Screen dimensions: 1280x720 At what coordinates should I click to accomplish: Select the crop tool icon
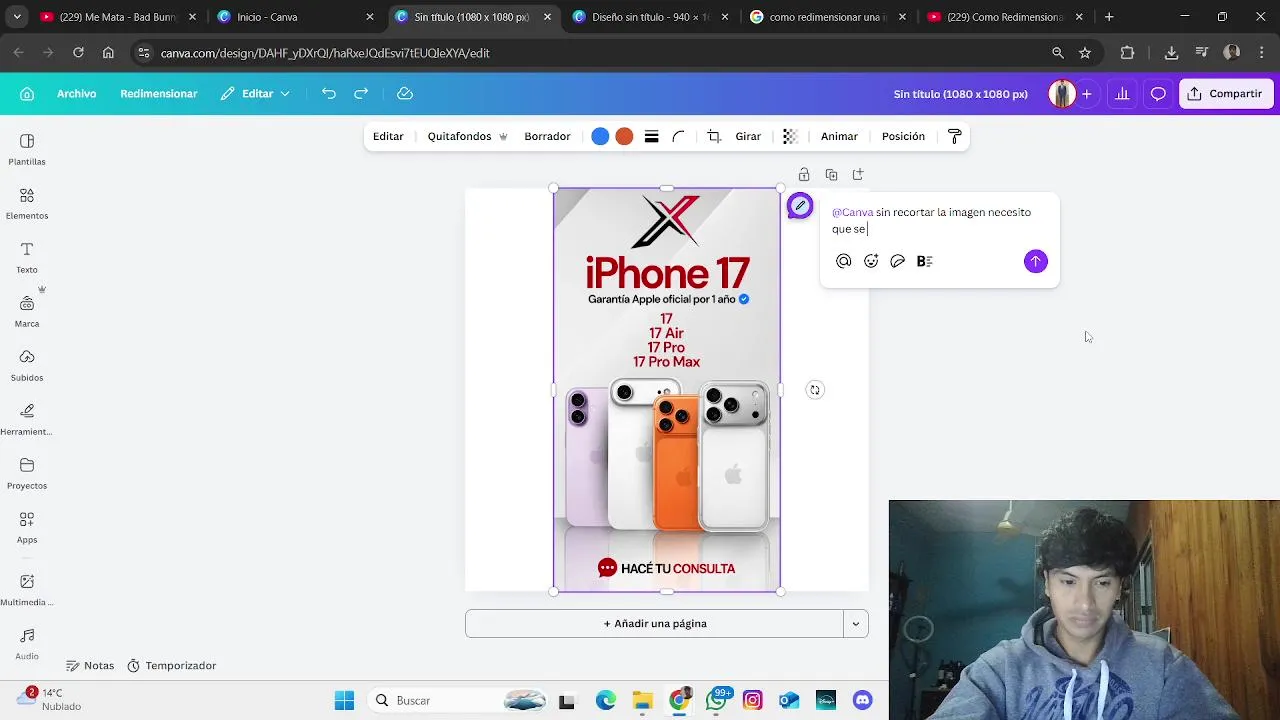pos(714,136)
